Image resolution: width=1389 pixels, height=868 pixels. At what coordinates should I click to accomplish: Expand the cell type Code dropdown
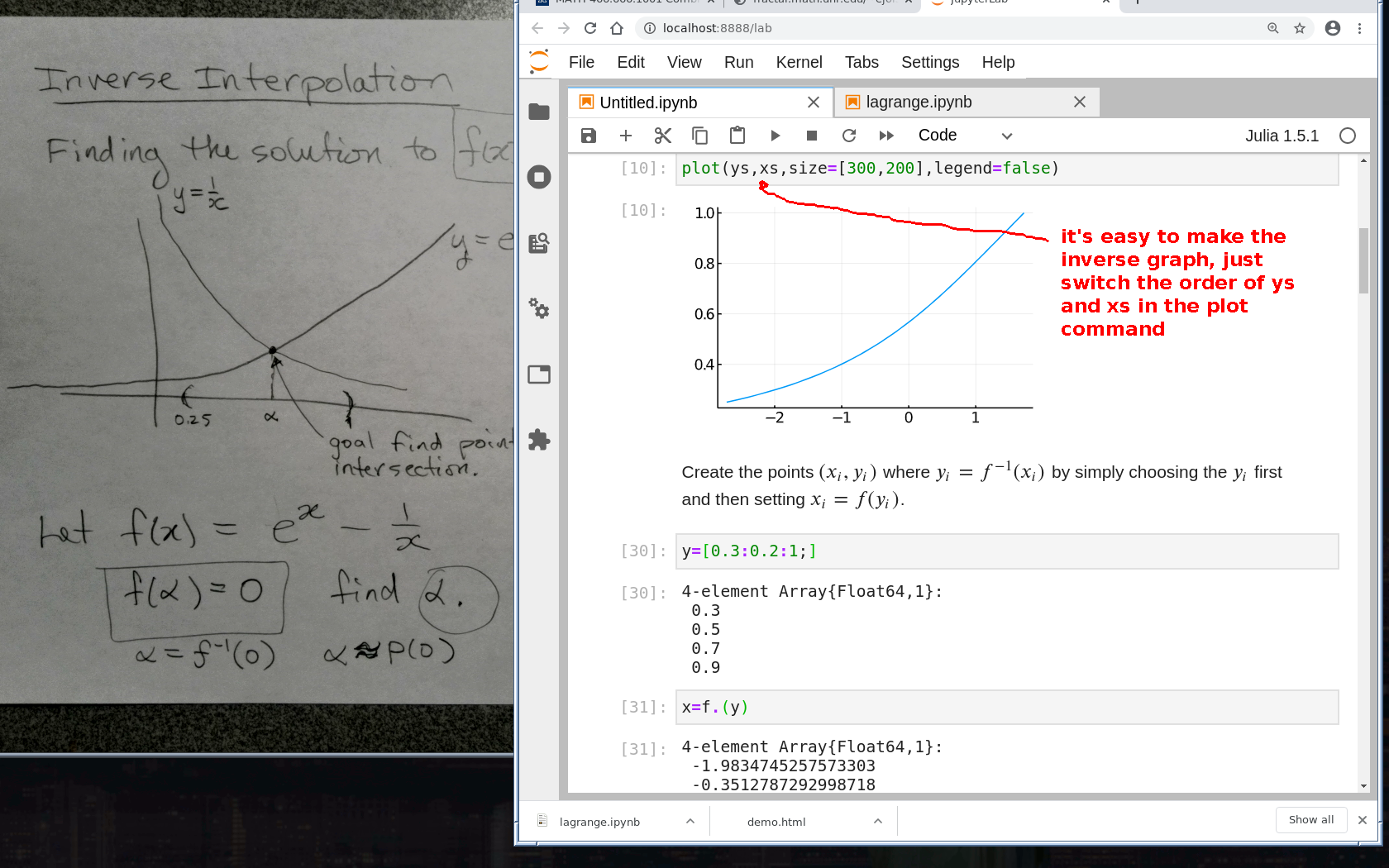click(x=964, y=136)
